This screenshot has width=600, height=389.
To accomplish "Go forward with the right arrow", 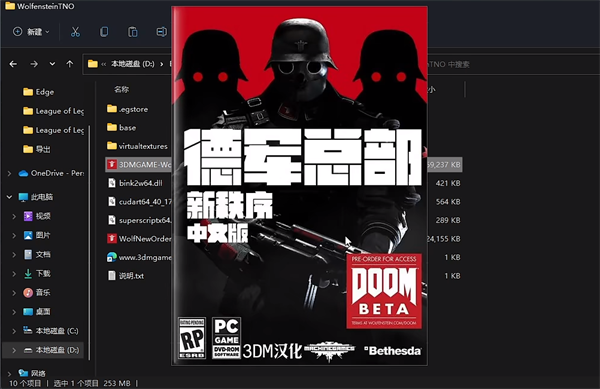I will point(34,64).
